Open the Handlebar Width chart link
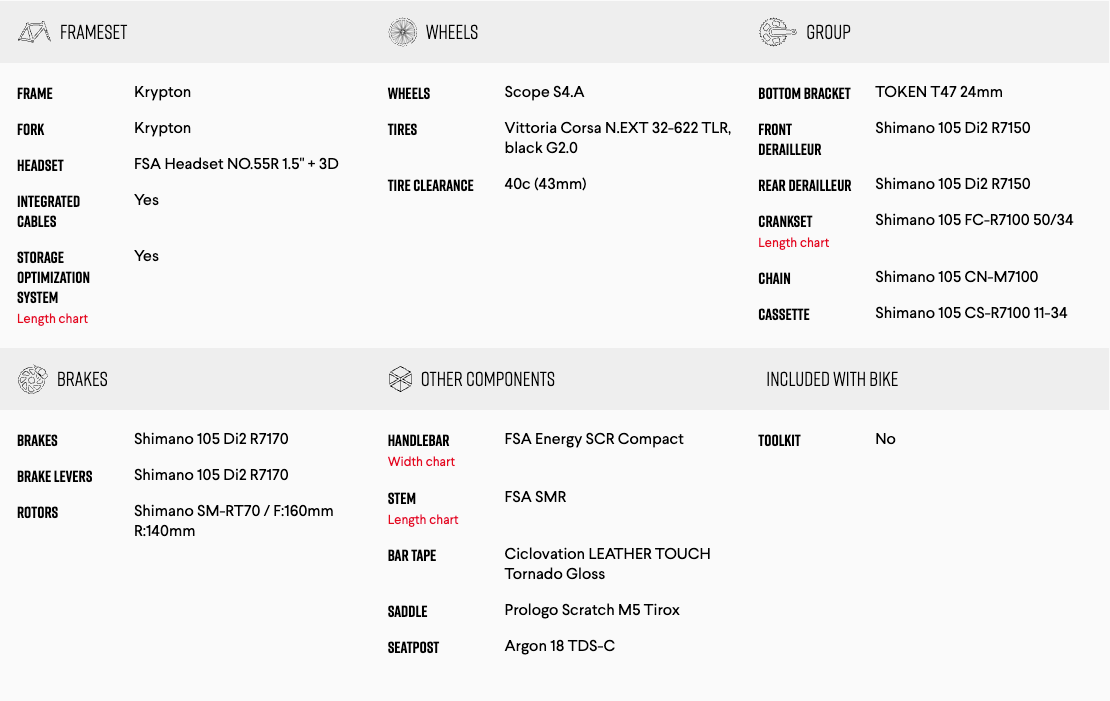The height and width of the screenshot is (701, 1110). click(421, 462)
